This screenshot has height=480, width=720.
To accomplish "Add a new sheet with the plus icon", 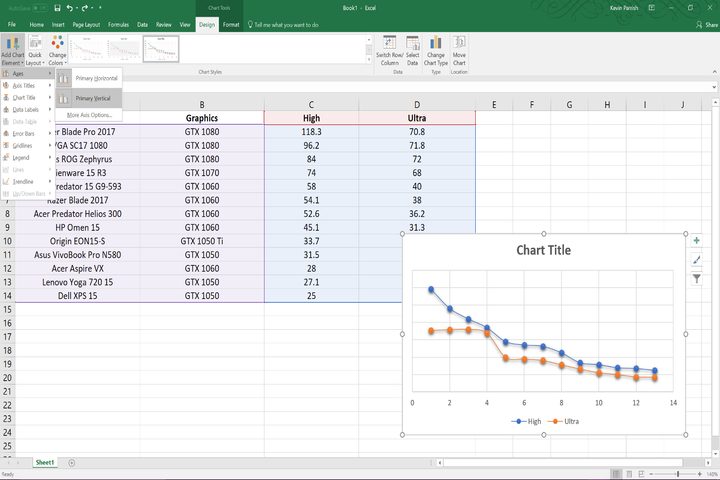I will tap(72, 463).
